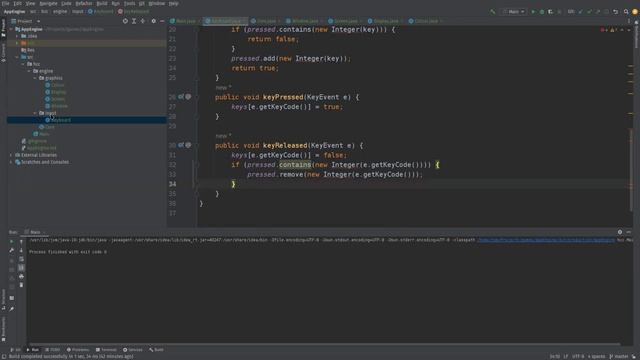640x360 pixels.
Task: Open the Terminal tool window
Action: pos(106,350)
